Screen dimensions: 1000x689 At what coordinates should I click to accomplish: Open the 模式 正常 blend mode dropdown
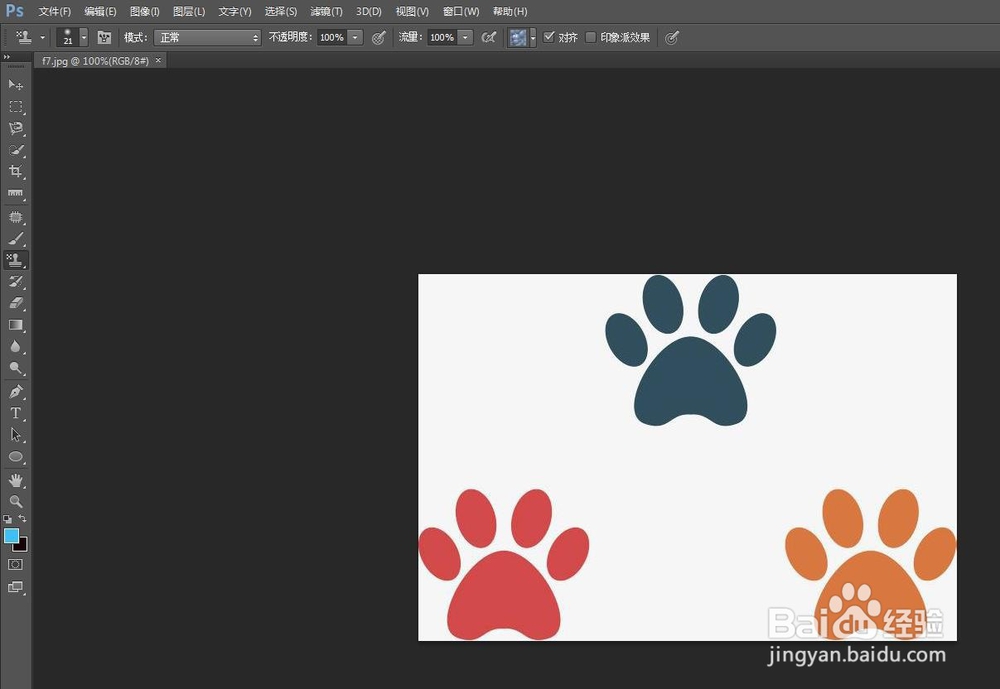pos(207,38)
